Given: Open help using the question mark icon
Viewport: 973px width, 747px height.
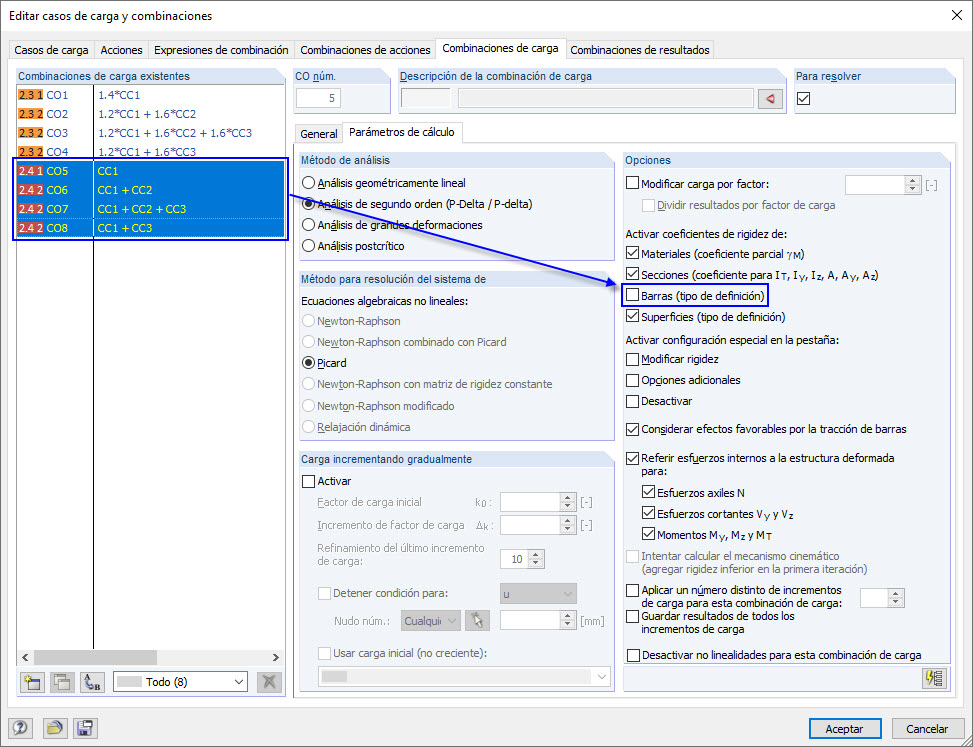Looking at the screenshot, I should (21, 728).
